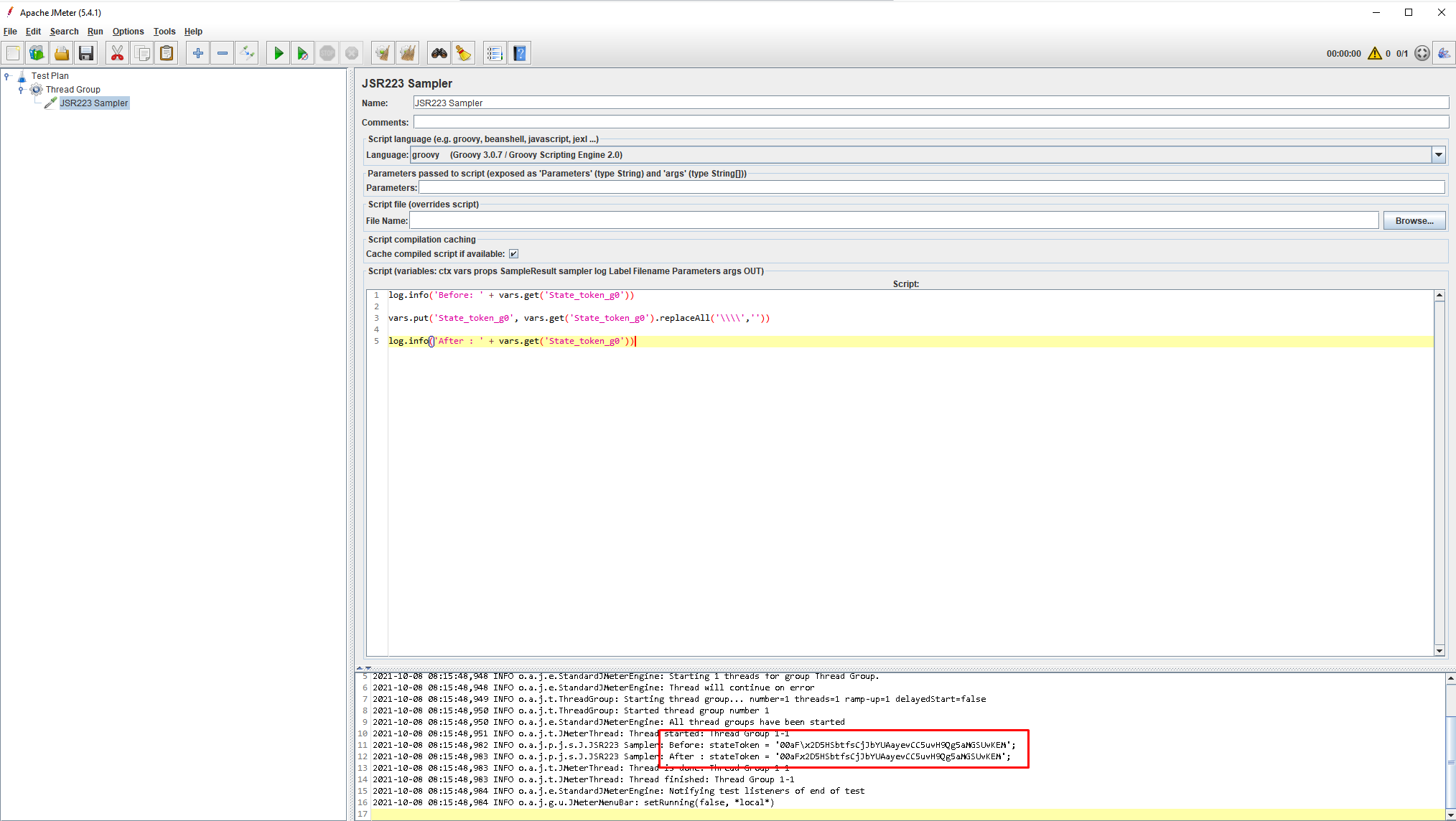Click the Cut scissors icon
The image size is (1456, 821).
(117, 53)
